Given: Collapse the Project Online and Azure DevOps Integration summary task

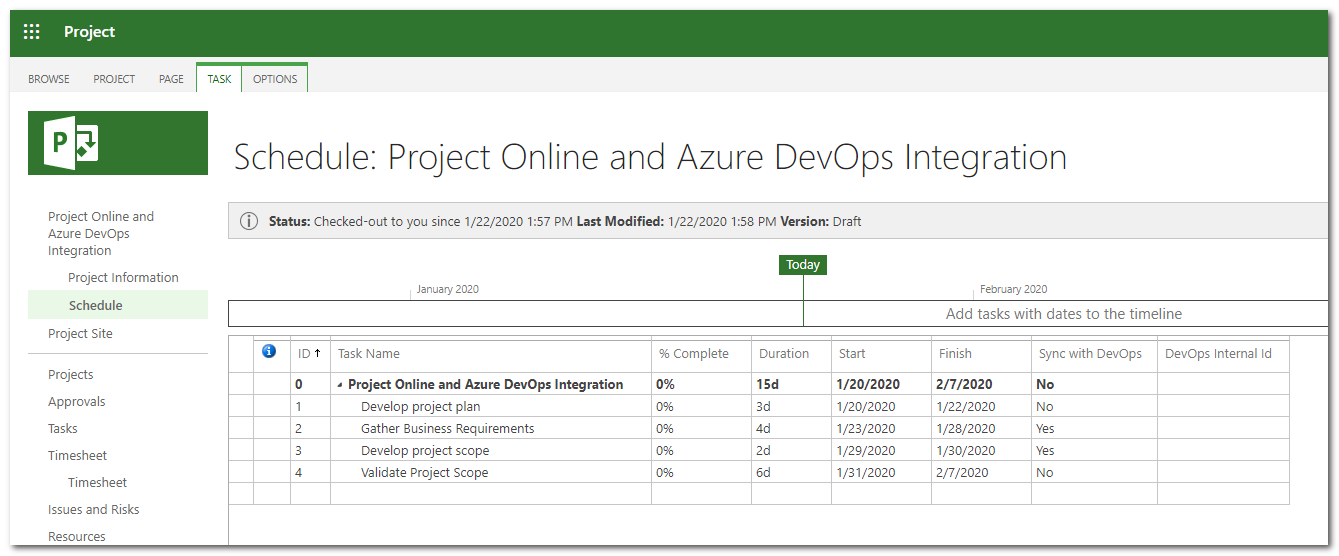Looking at the screenshot, I should pyautogui.click(x=340, y=385).
